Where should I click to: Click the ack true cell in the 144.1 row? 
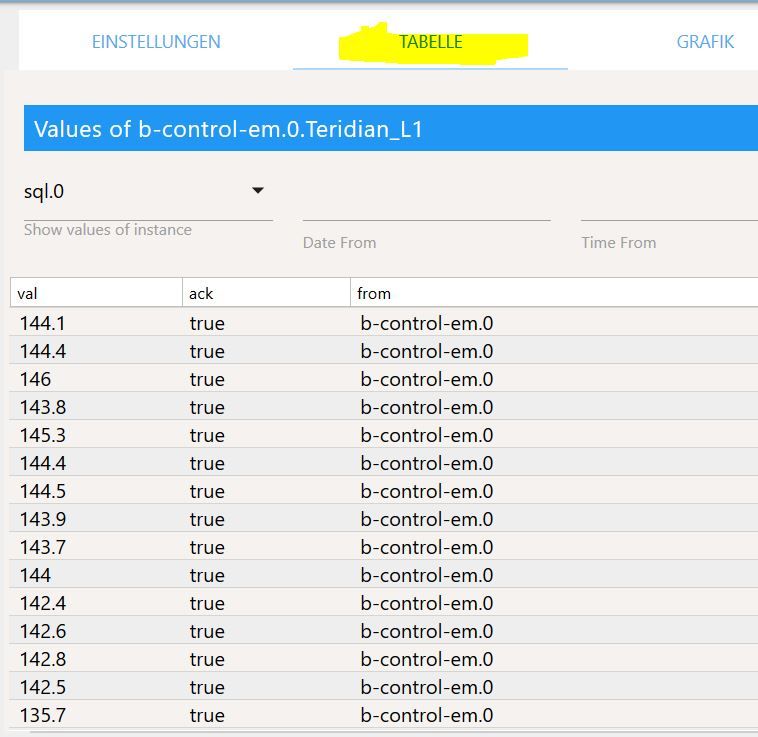[x=207, y=323]
